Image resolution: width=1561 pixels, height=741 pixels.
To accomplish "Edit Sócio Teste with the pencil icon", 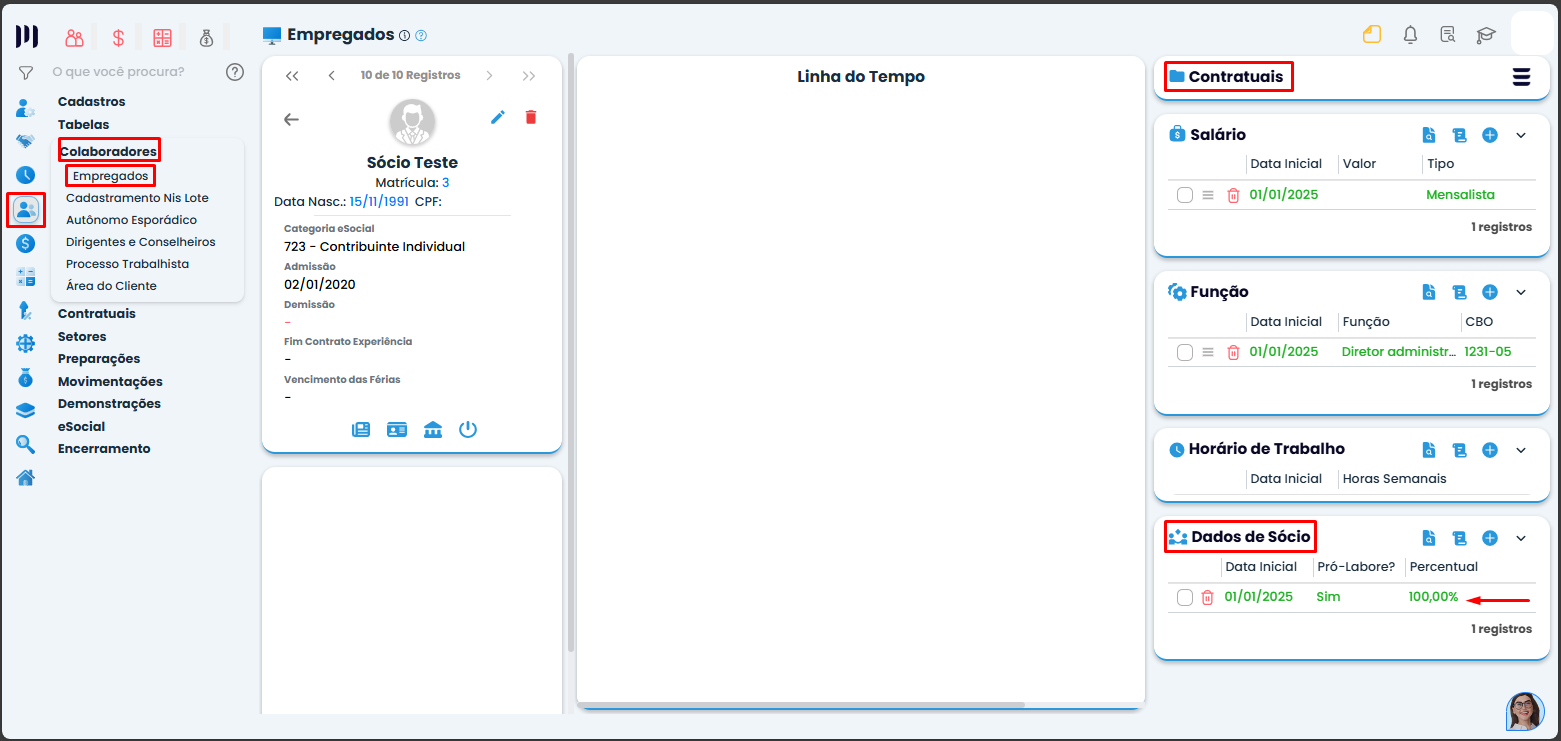I will pyautogui.click(x=498, y=117).
